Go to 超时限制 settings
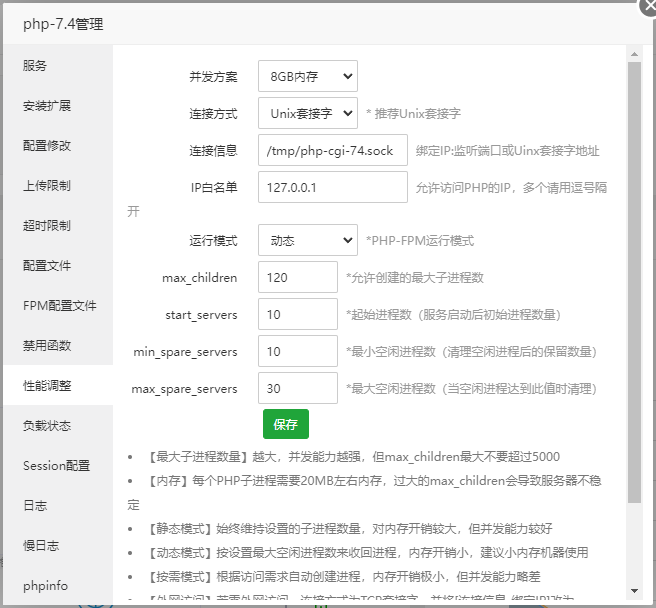656x608 pixels. 47,226
